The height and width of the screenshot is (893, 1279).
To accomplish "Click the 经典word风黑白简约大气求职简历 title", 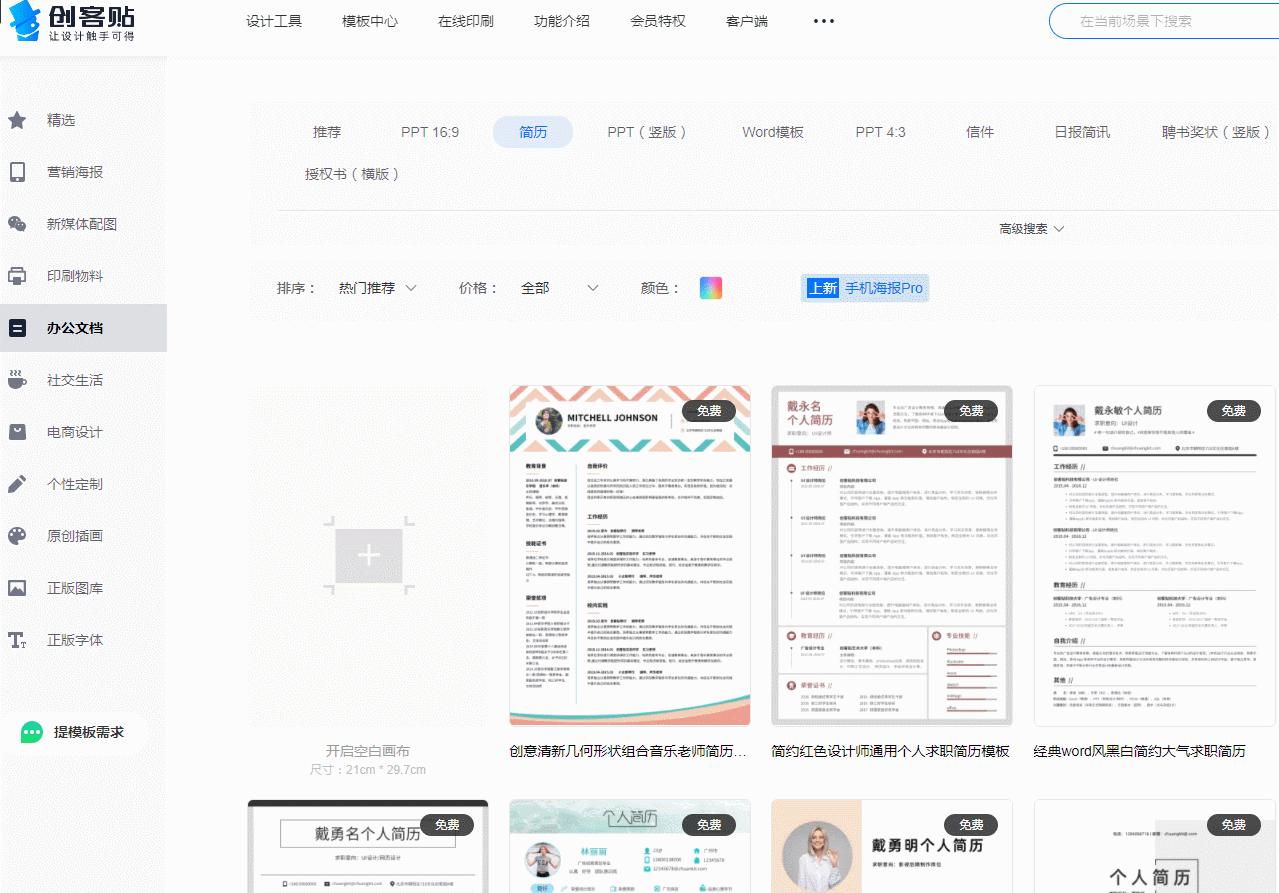I will click(x=1139, y=751).
